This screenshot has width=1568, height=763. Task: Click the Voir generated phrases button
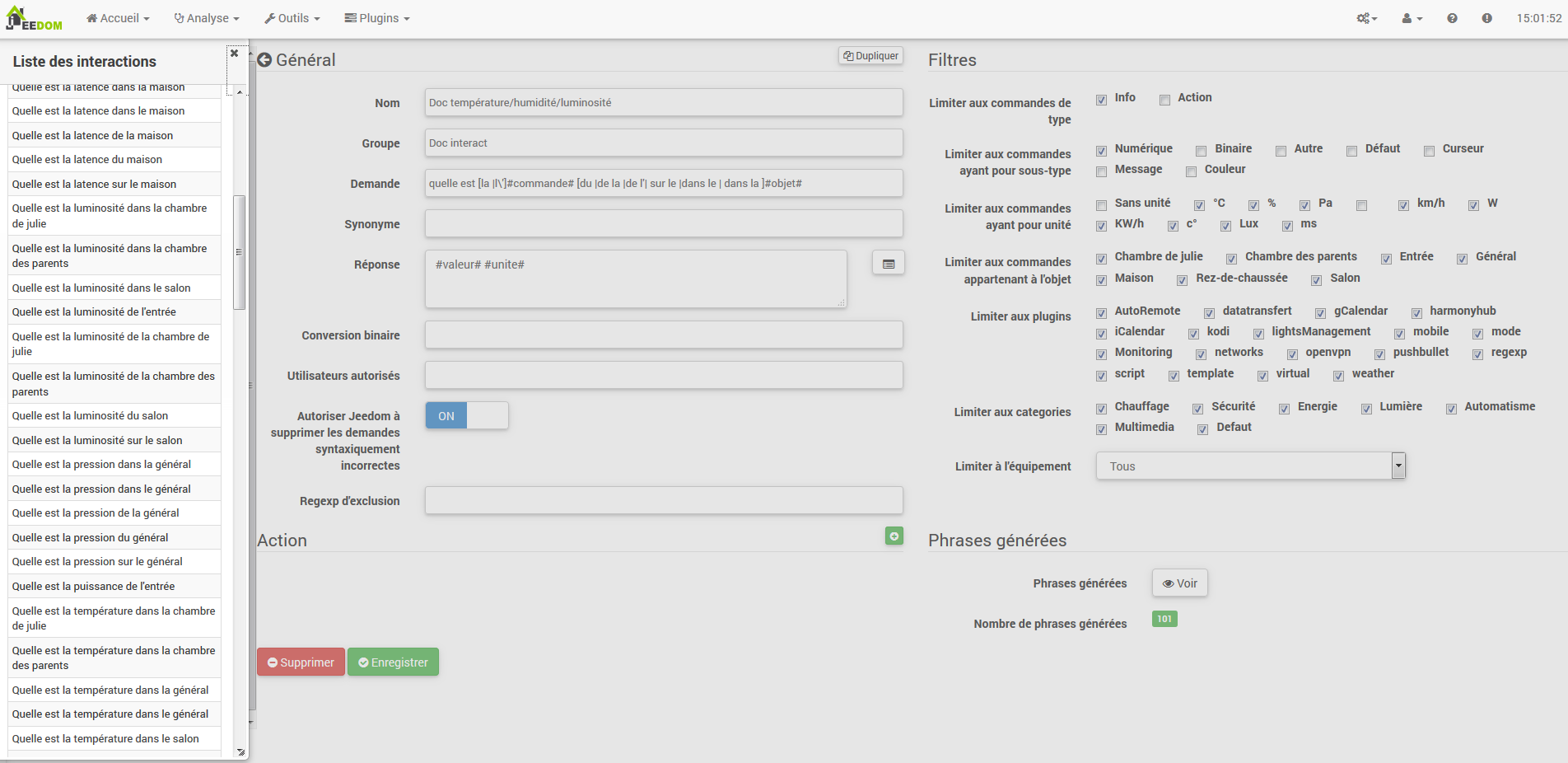1179,583
